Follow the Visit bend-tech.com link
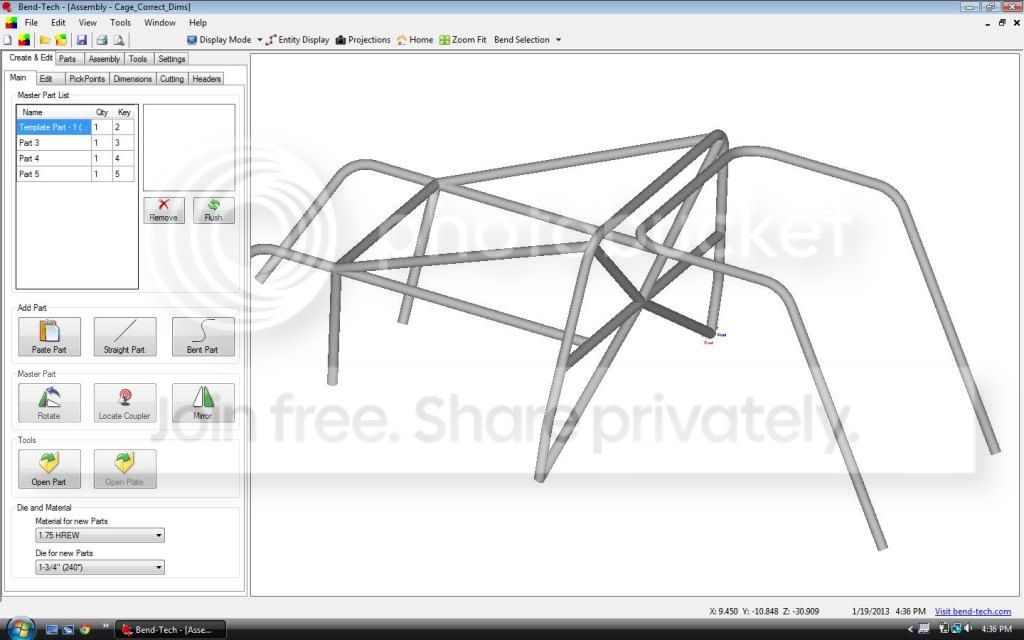Viewport: 1024px width, 640px height. [972, 611]
